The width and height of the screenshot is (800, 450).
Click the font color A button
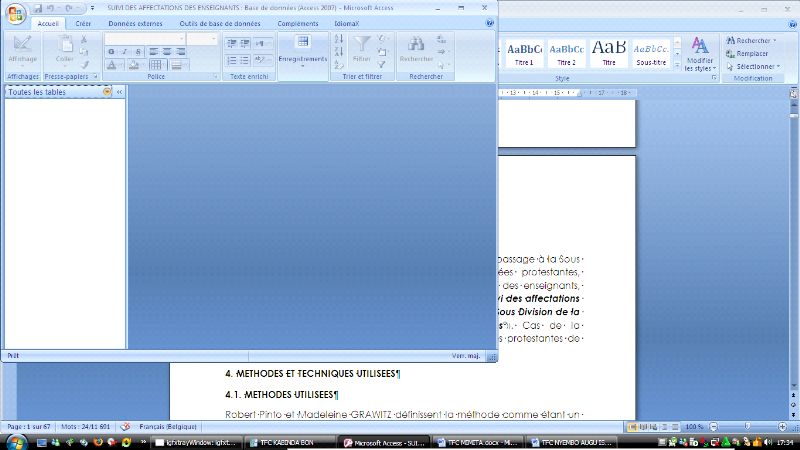[112, 65]
